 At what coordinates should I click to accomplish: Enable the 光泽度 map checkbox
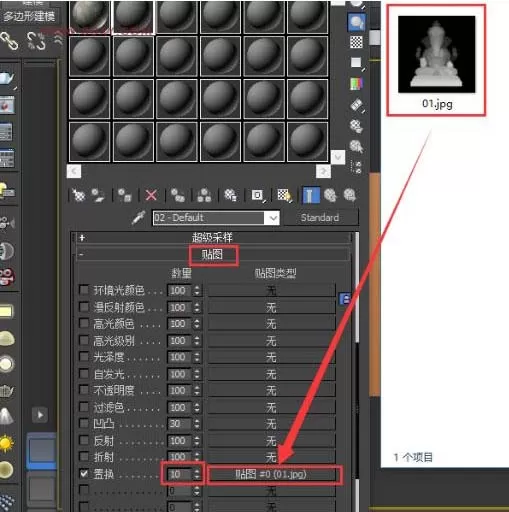(84, 356)
